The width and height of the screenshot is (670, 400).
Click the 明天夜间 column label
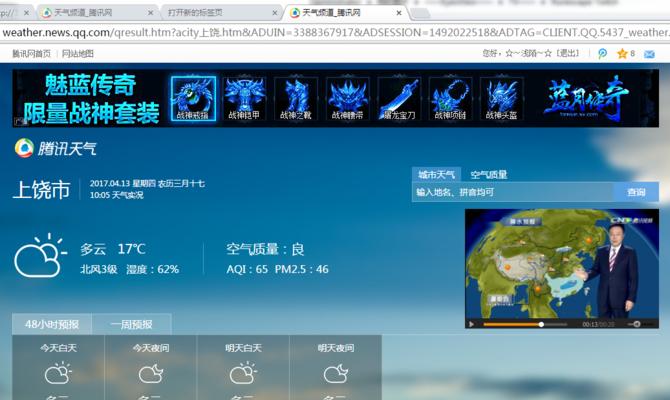point(336,348)
